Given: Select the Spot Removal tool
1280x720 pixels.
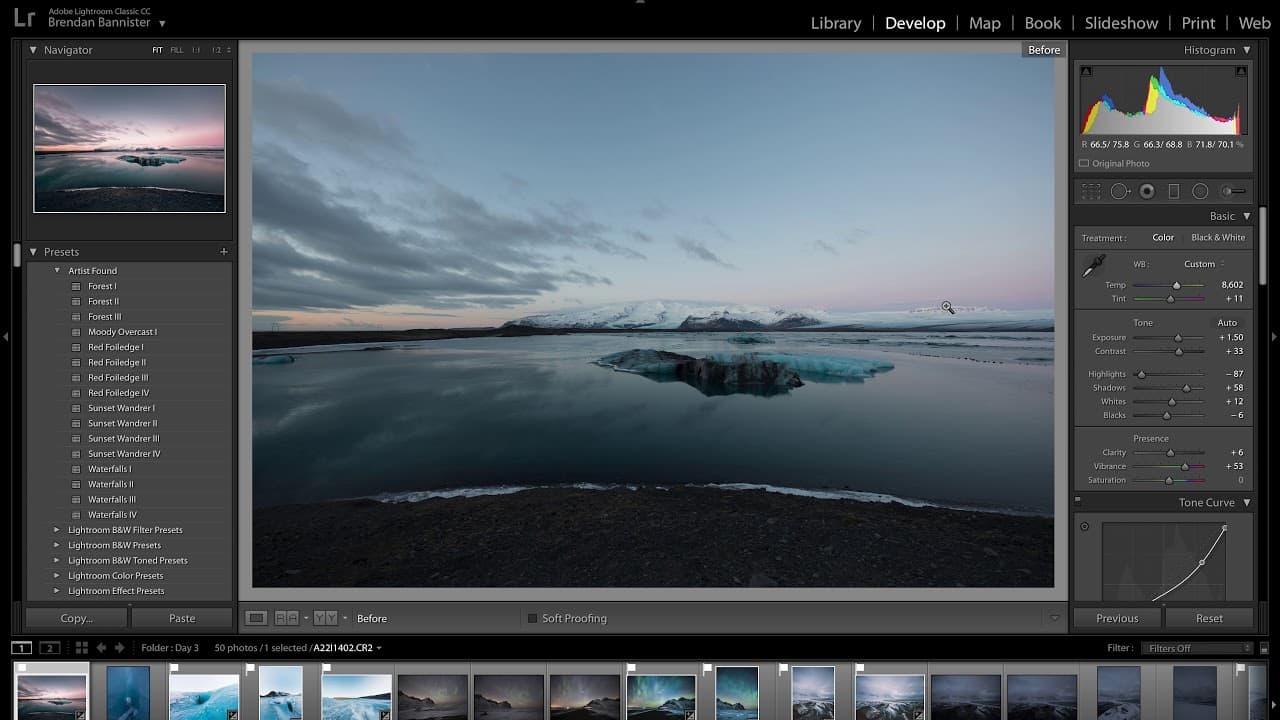Looking at the screenshot, I should coord(1121,190).
